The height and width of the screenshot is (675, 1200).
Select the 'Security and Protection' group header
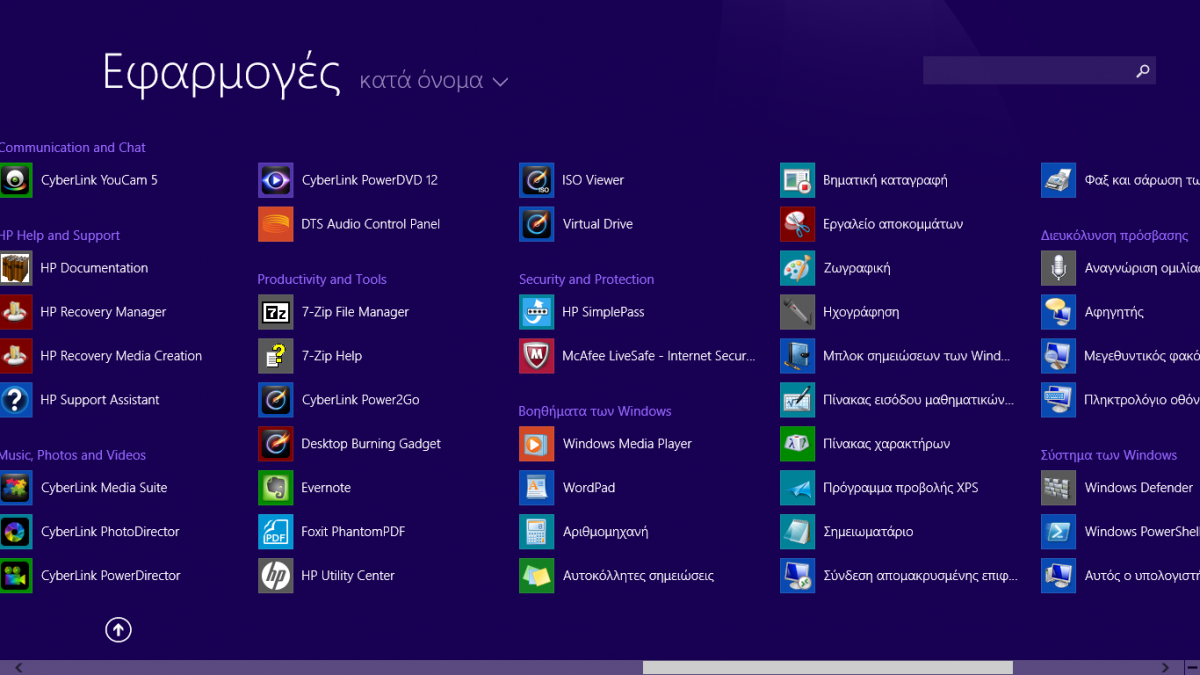coord(587,279)
